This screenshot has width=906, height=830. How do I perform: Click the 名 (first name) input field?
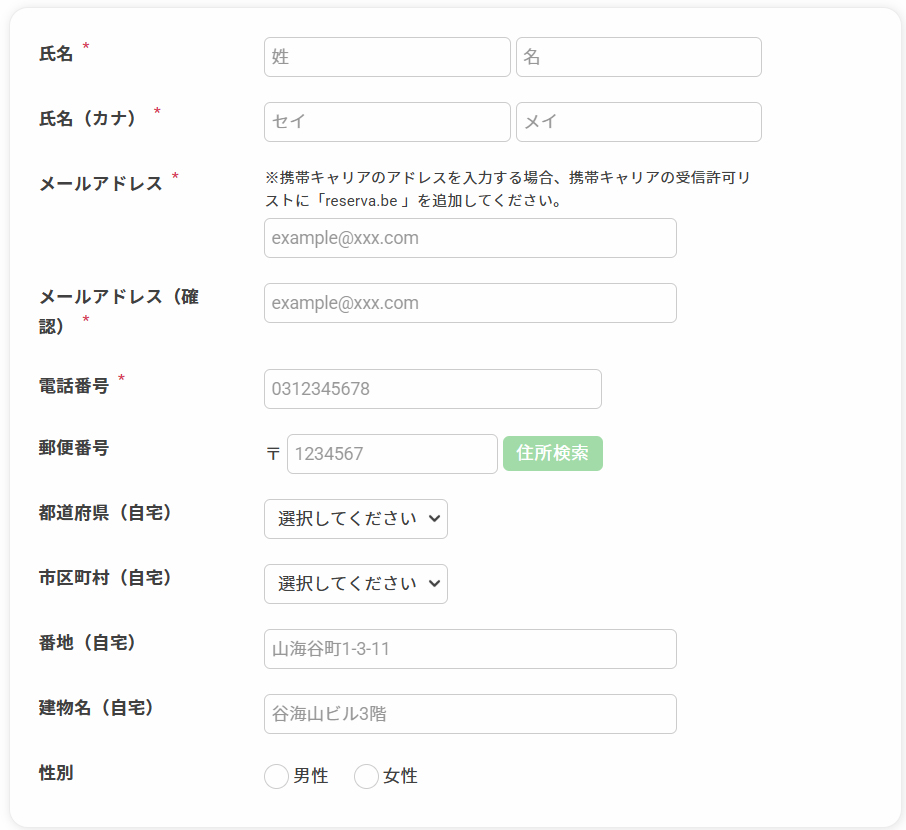638,57
